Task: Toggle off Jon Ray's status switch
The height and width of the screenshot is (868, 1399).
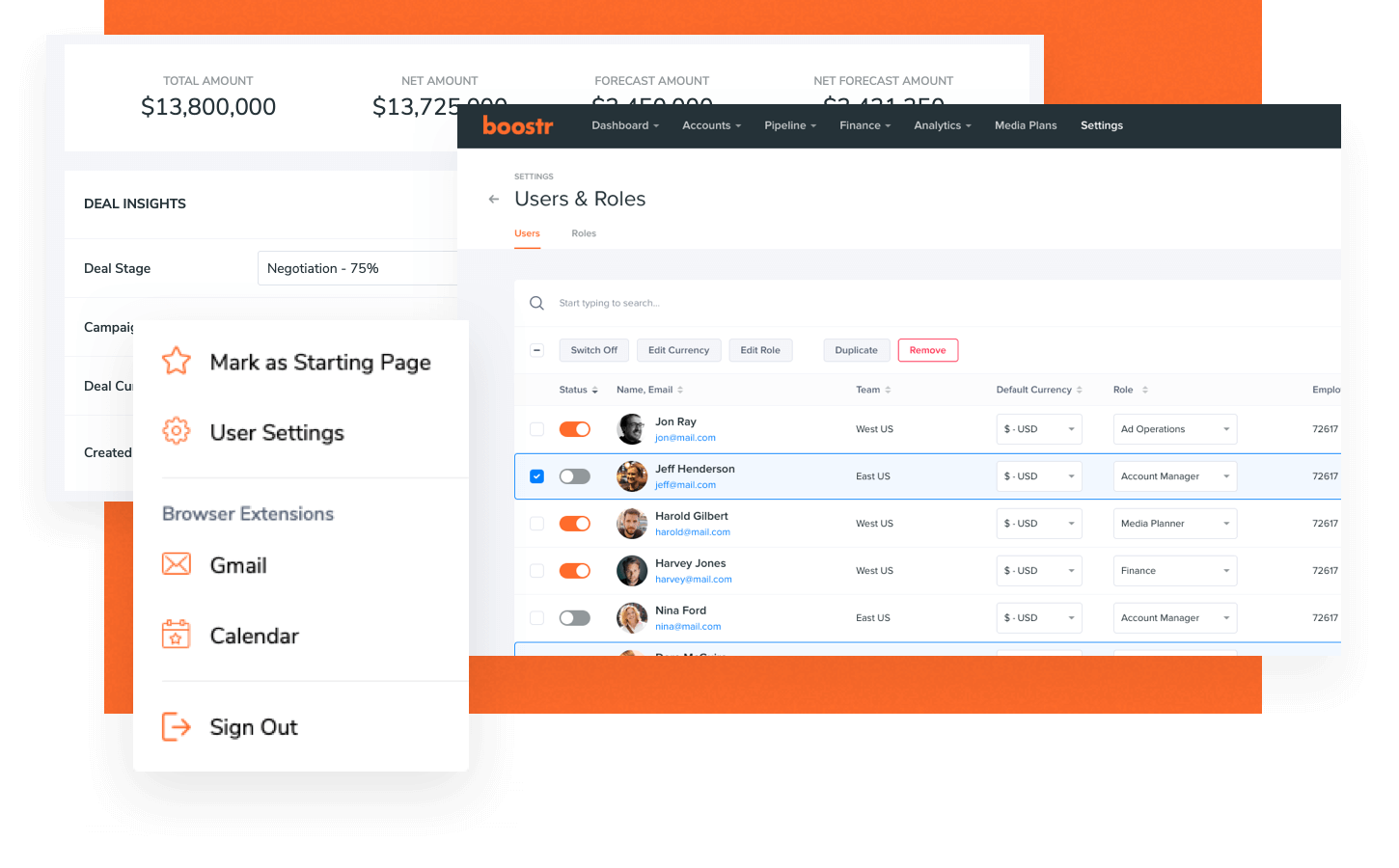Action: (x=575, y=429)
